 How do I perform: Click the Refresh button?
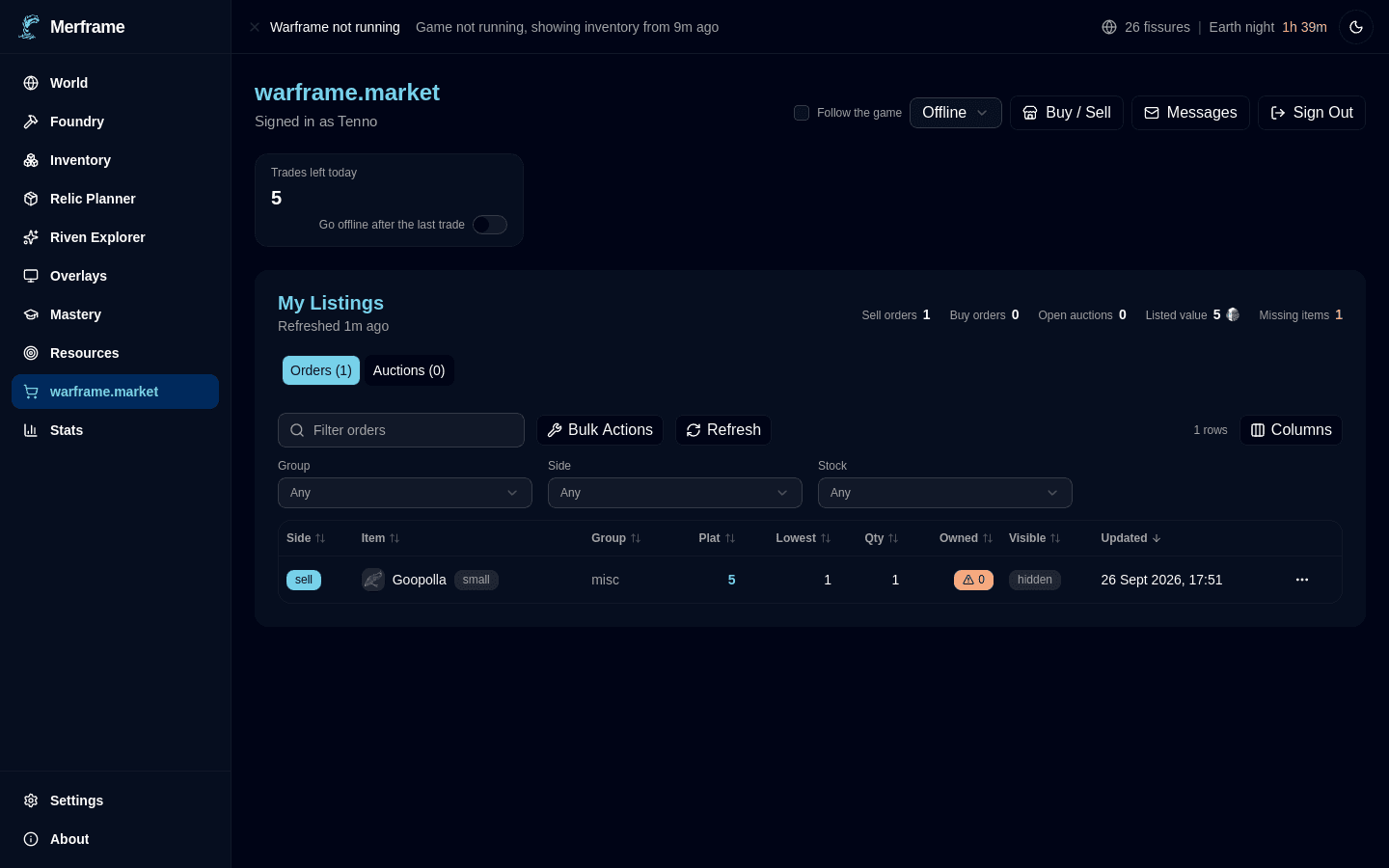723,430
